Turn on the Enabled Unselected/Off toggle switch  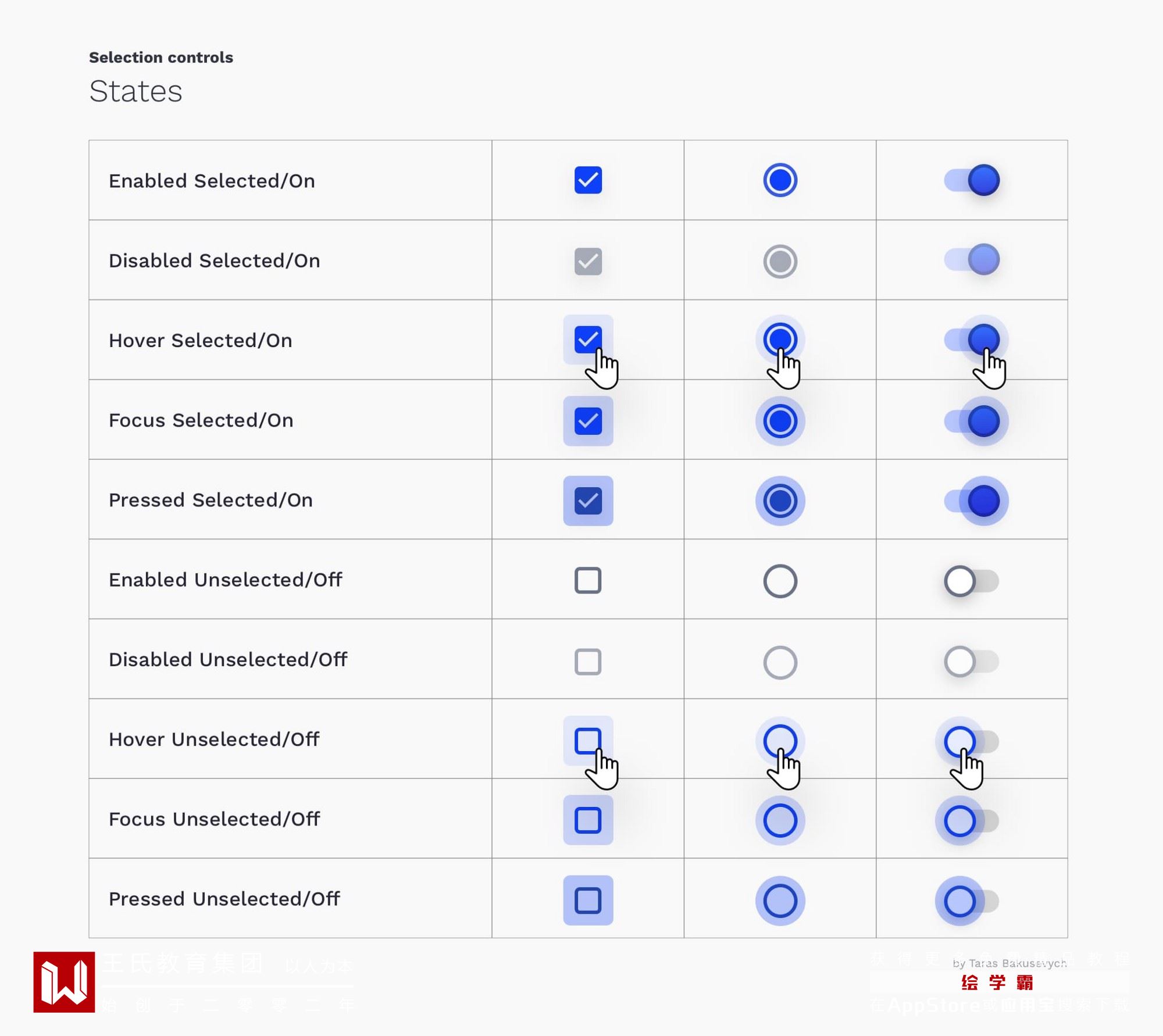point(972,581)
